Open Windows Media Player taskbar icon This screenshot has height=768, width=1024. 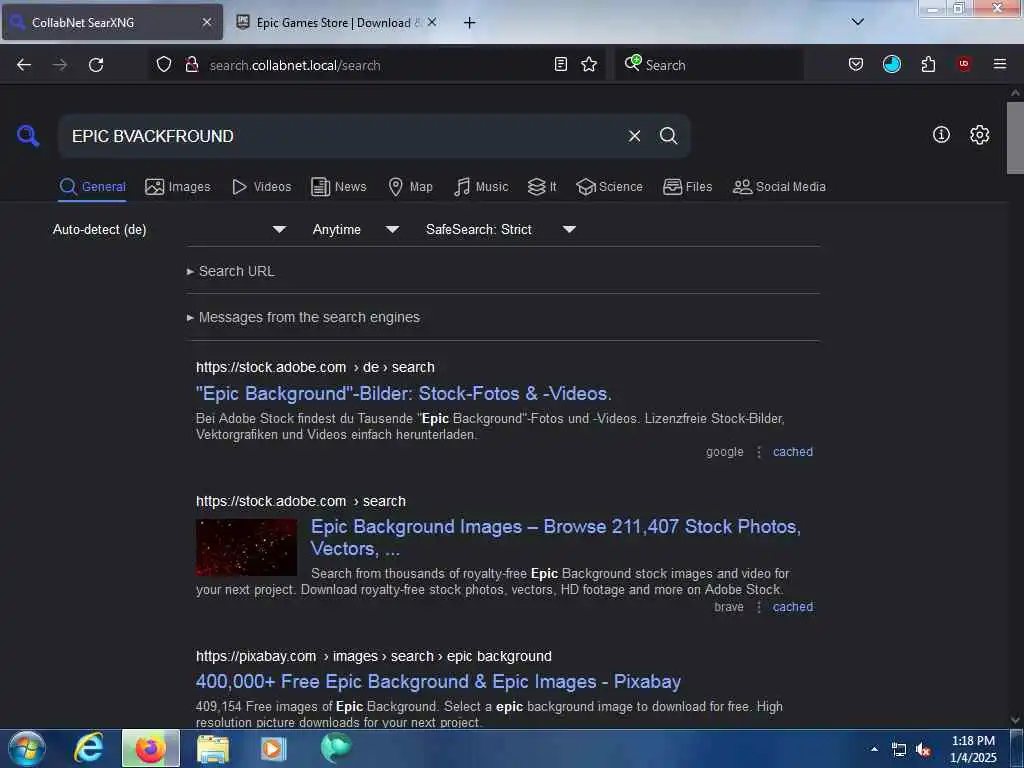point(273,748)
